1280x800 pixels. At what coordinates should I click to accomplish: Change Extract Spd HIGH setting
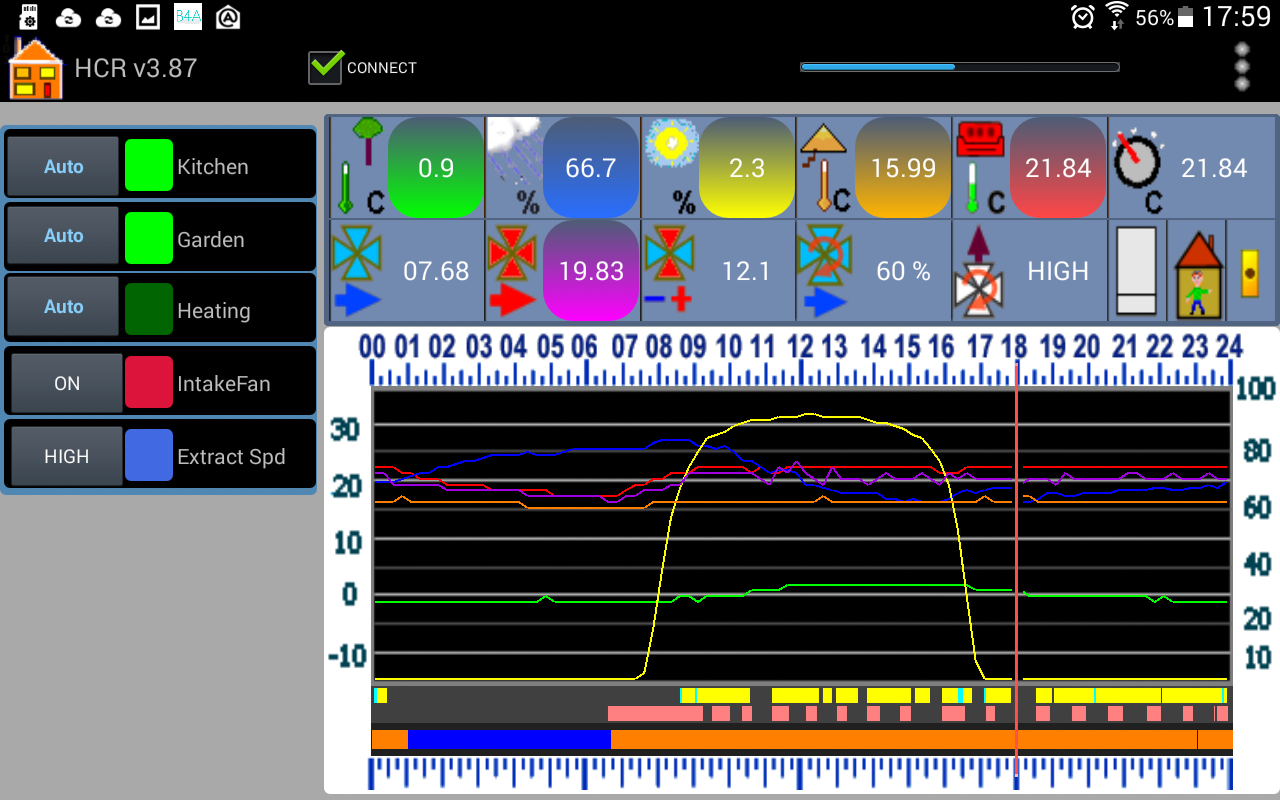[x=66, y=457]
